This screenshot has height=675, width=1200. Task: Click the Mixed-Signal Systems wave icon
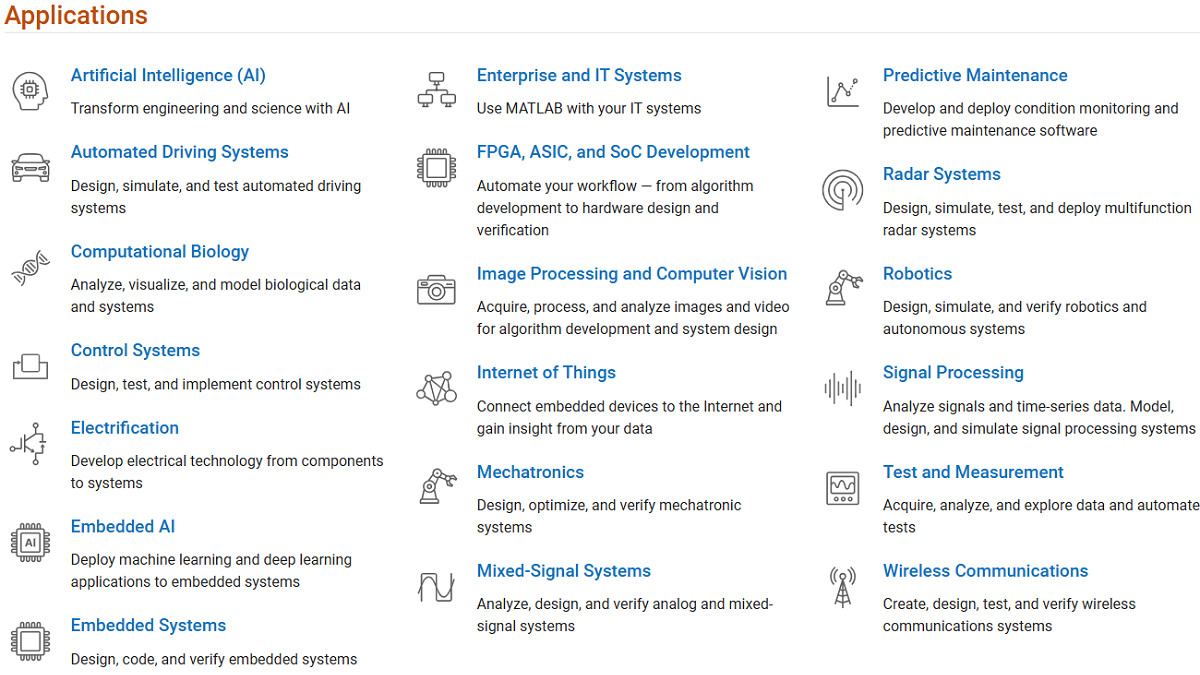pyautogui.click(x=436, y=587)
